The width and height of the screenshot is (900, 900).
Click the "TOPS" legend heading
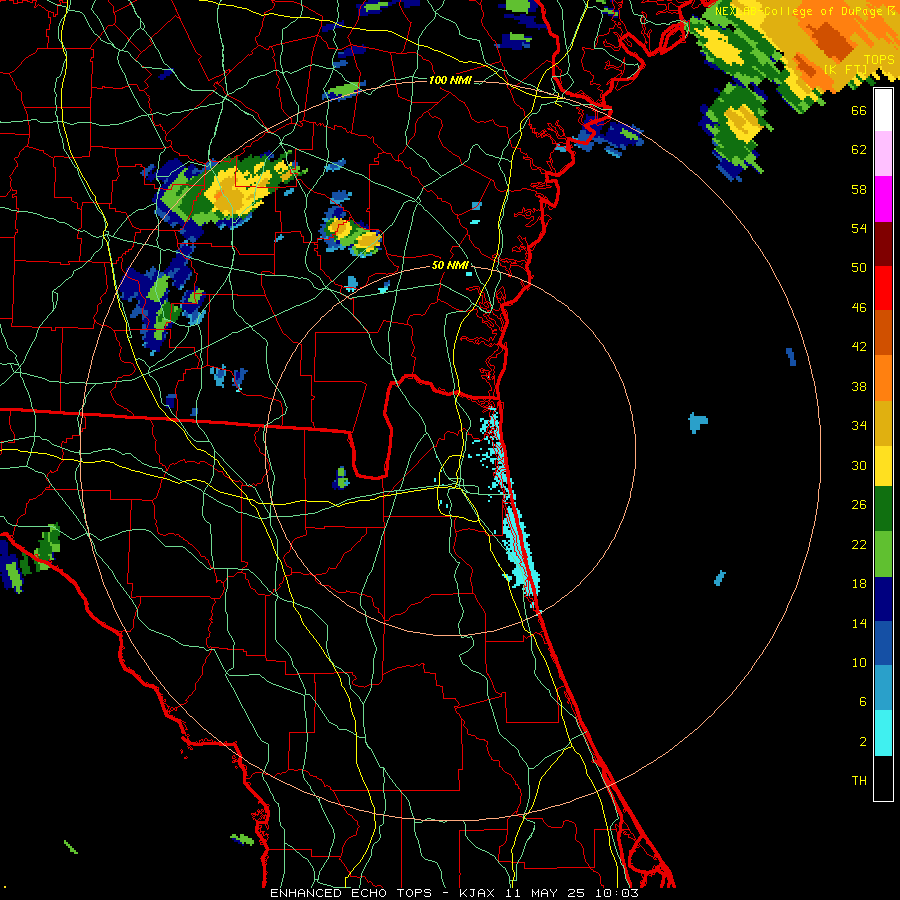coord(878,60)
